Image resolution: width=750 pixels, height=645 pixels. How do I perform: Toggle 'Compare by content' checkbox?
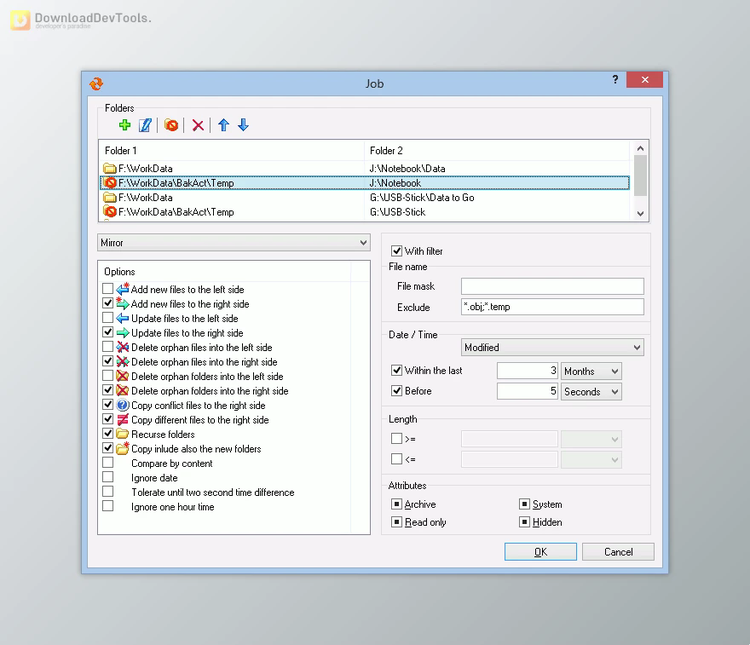coord(108,463)
